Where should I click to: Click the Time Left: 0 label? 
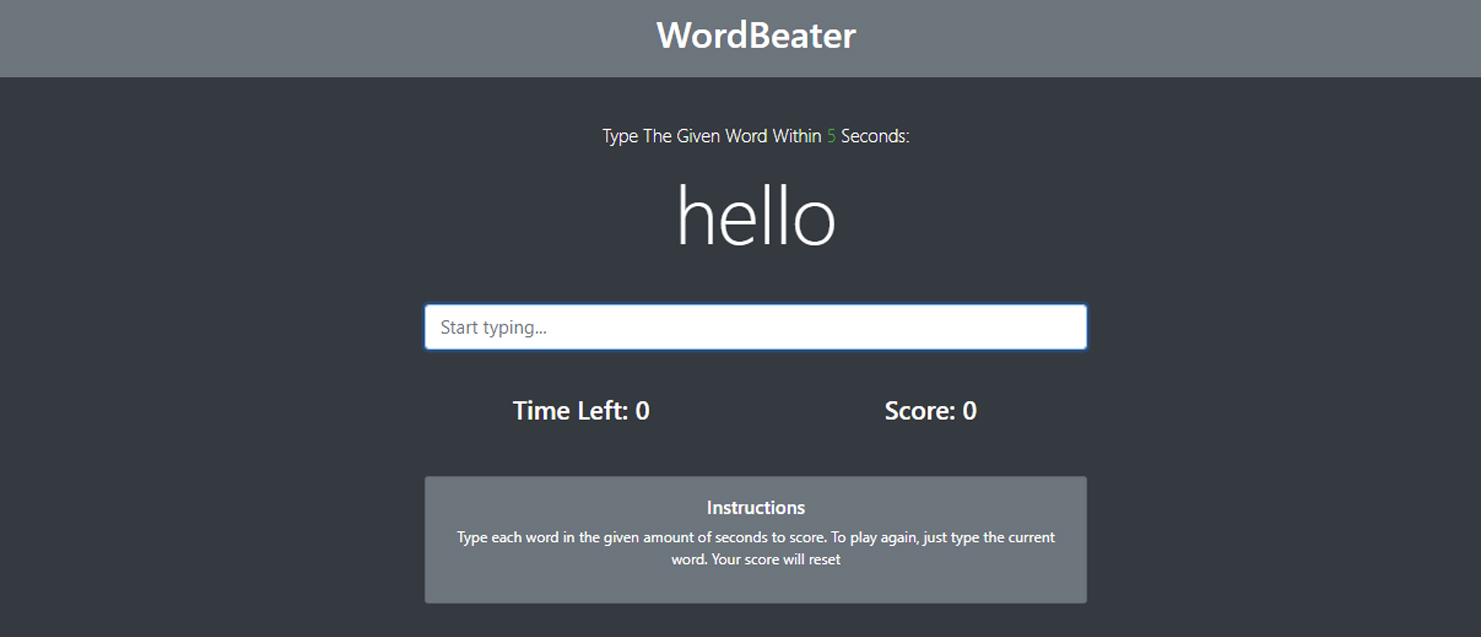point(580,410)
